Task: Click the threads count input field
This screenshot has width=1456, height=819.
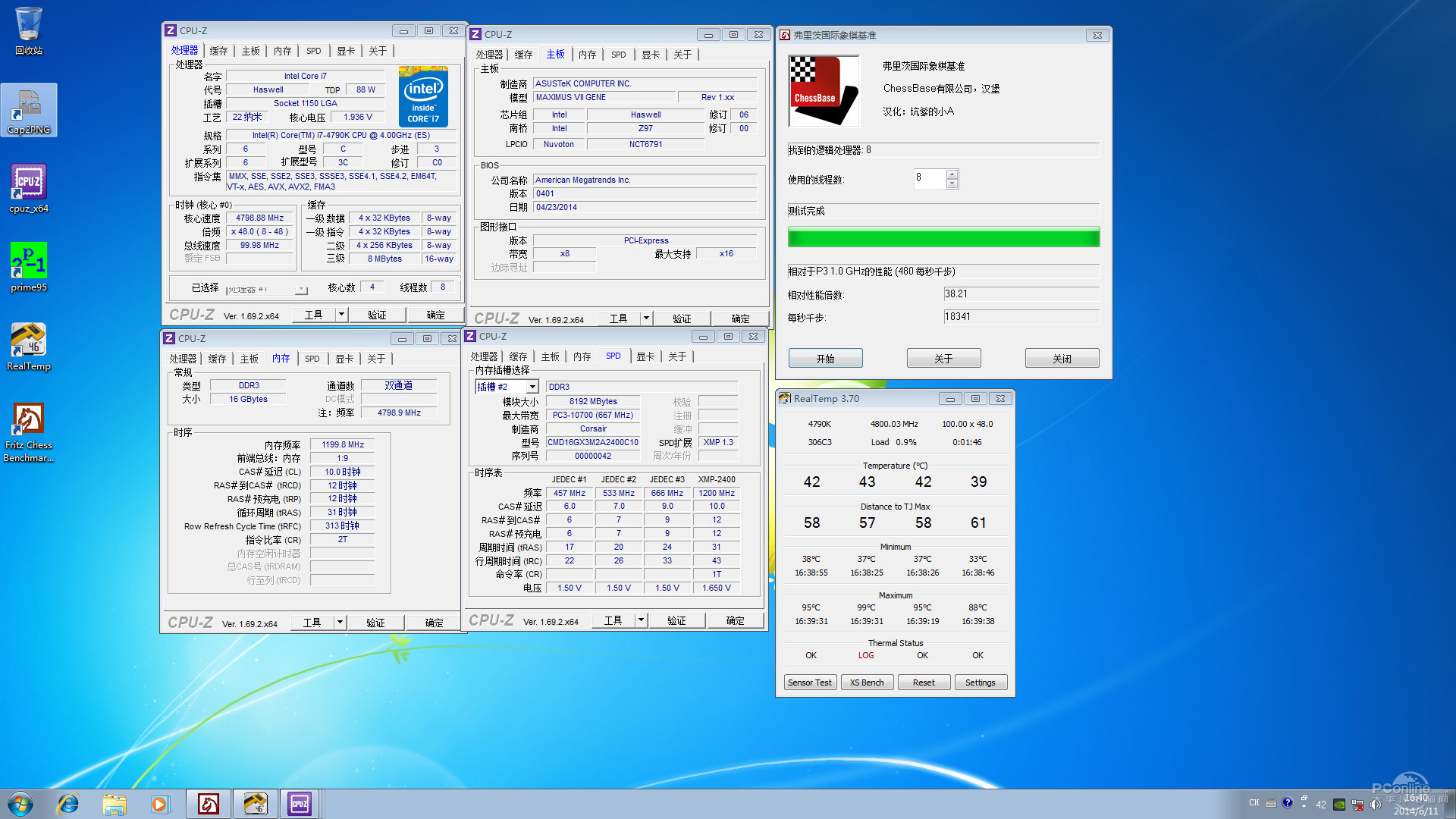Action: pyautogui.click(x=930, y=178)
